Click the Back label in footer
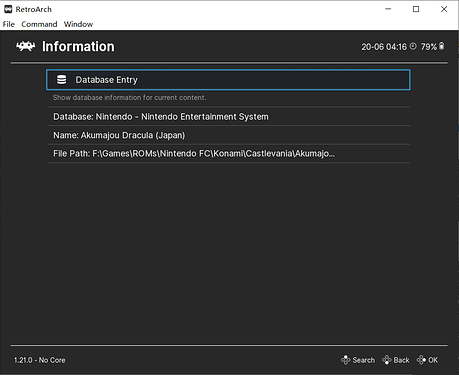 point(401,360)
